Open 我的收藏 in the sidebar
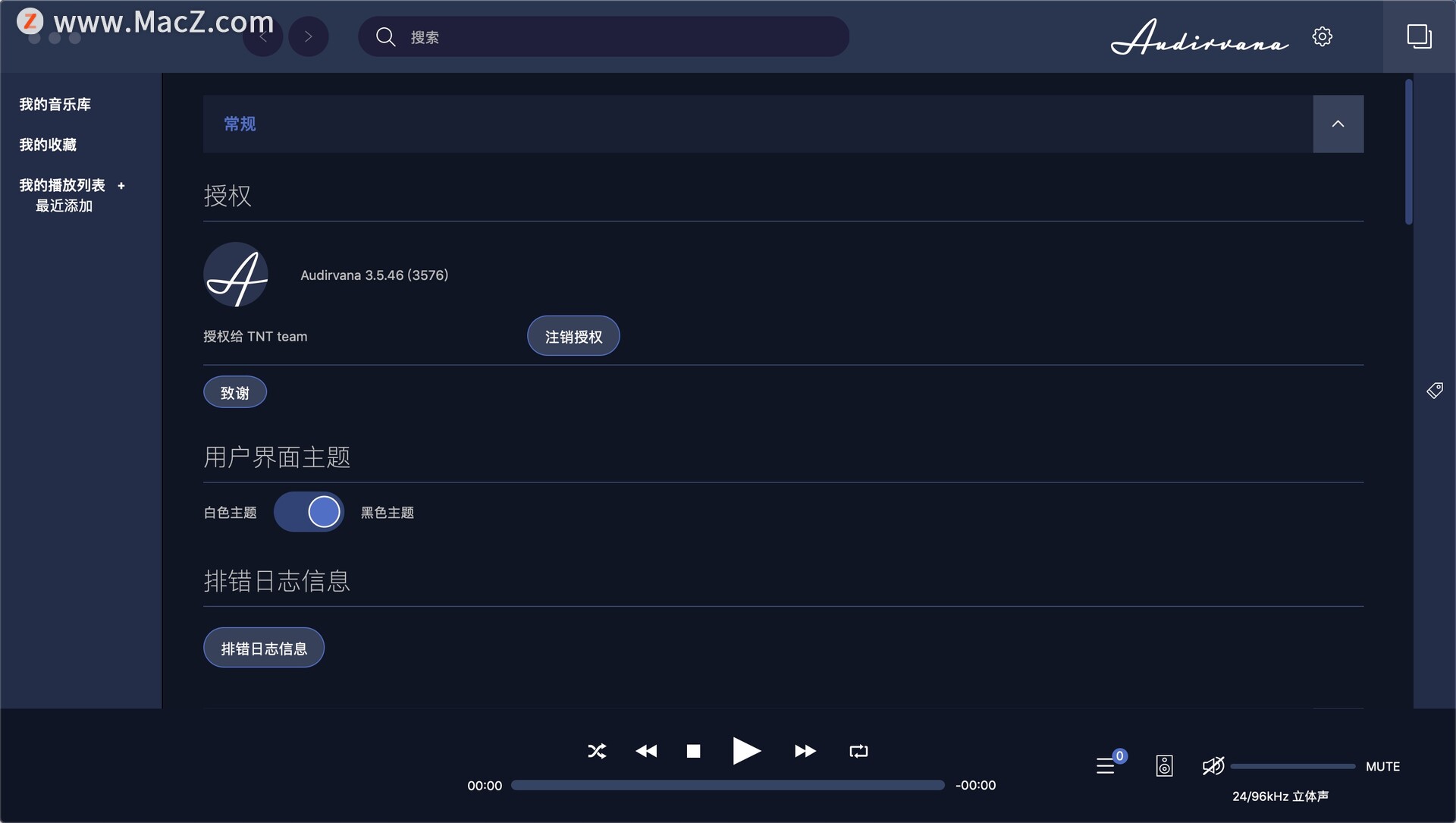This screenshot has height=823, width=1456. click(48, 145)
